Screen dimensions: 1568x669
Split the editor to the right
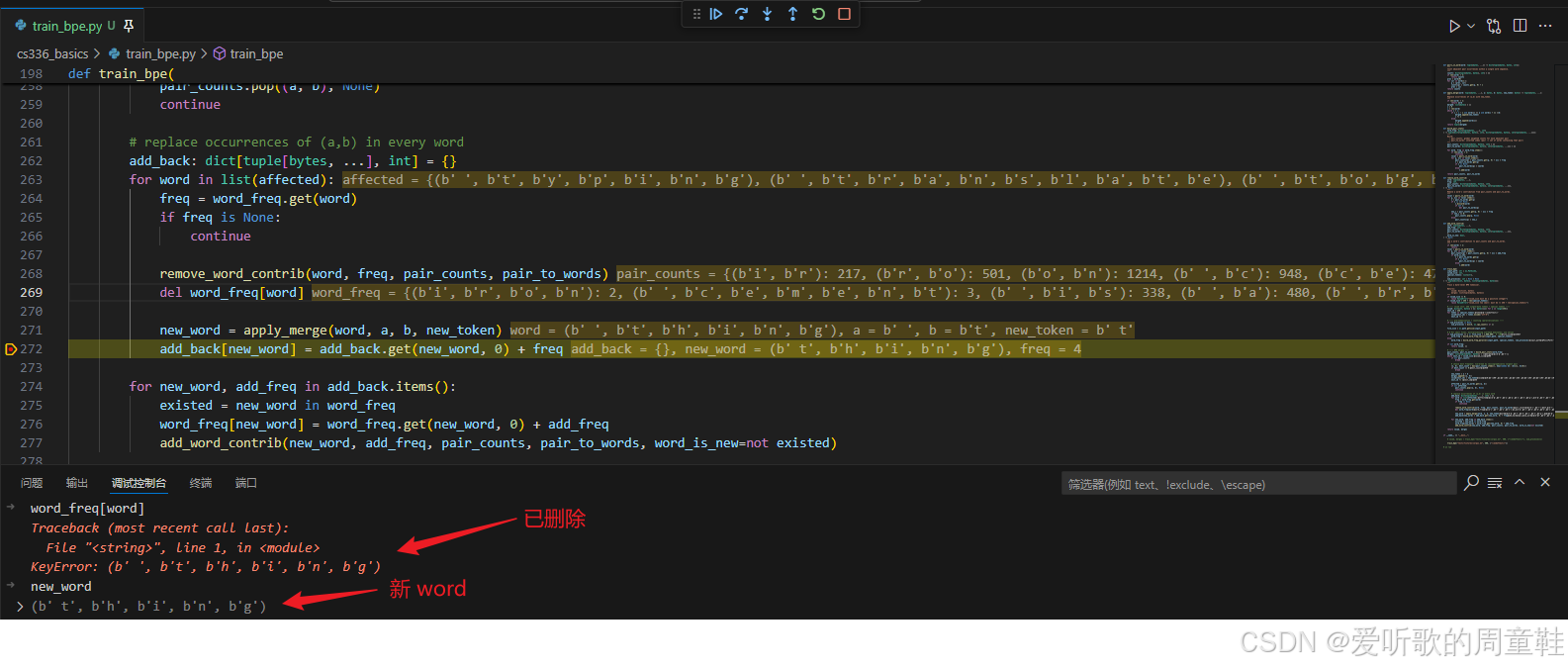pos(1520,26)
